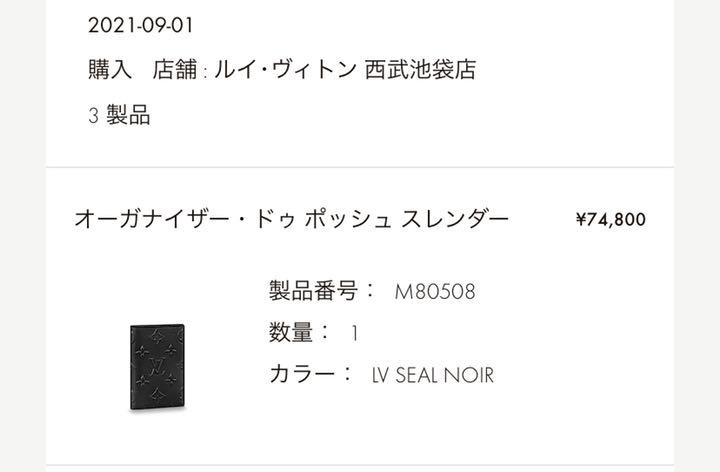The width and height of the screenshot is (720, 472).
Task: Click the 数量 quantity label
Action: click(291, 332)
